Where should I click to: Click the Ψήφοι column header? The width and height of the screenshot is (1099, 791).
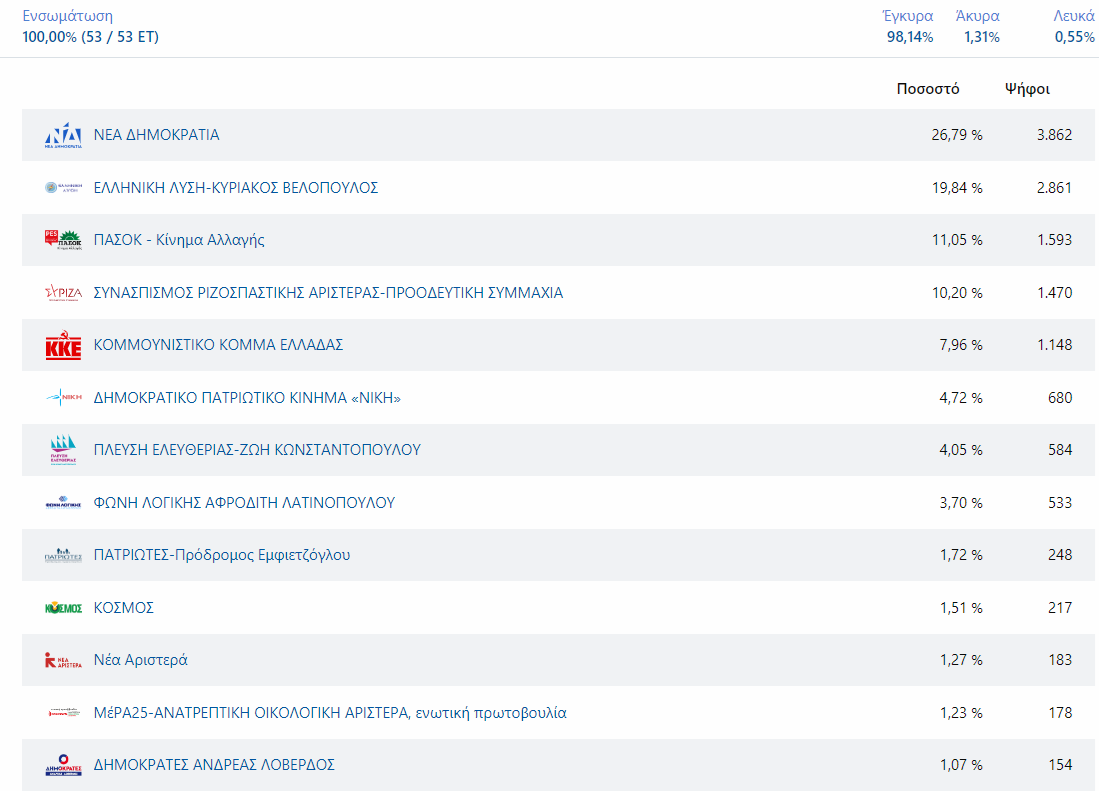click(x=1028, y=89)
